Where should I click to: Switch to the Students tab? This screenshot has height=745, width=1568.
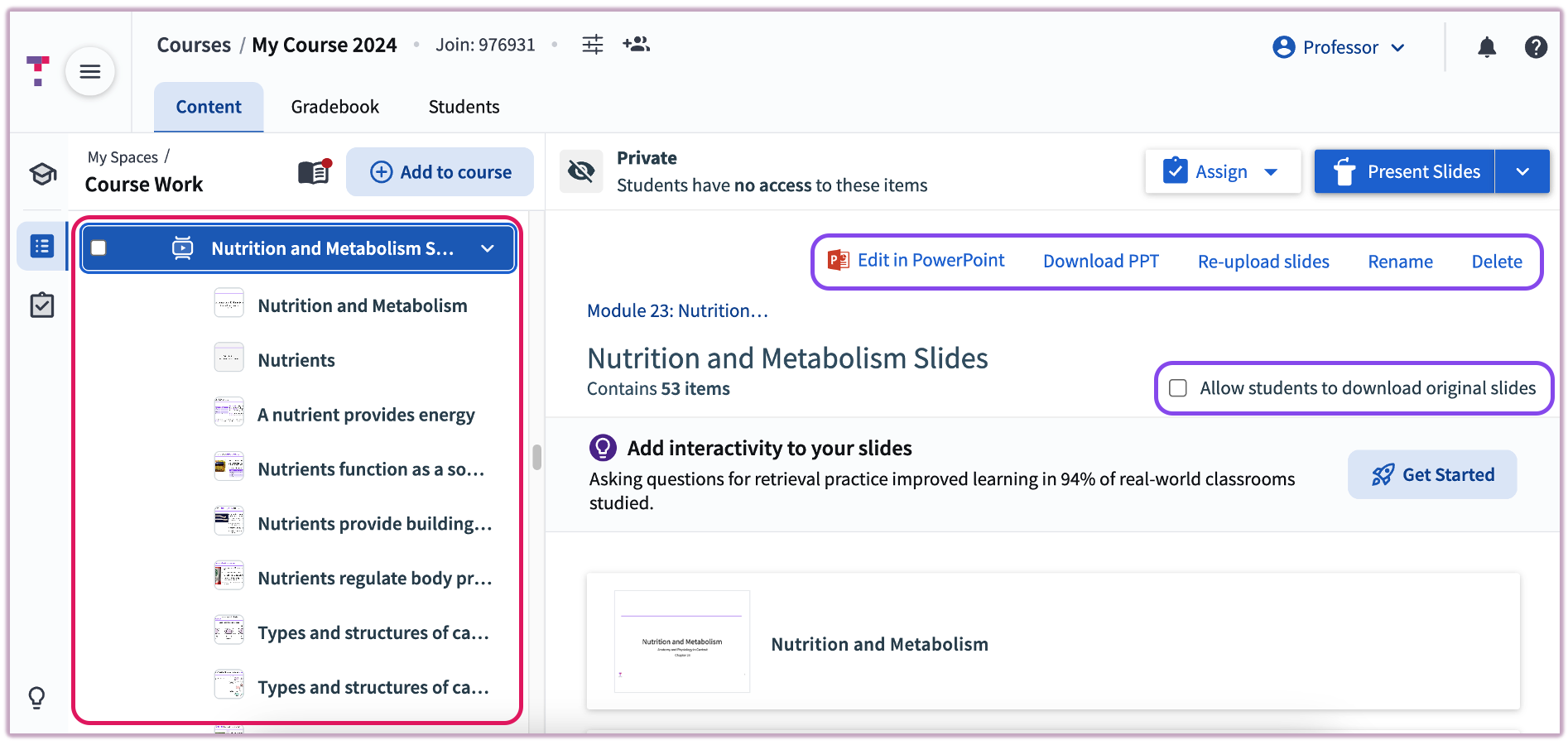(x=464, y=107)
